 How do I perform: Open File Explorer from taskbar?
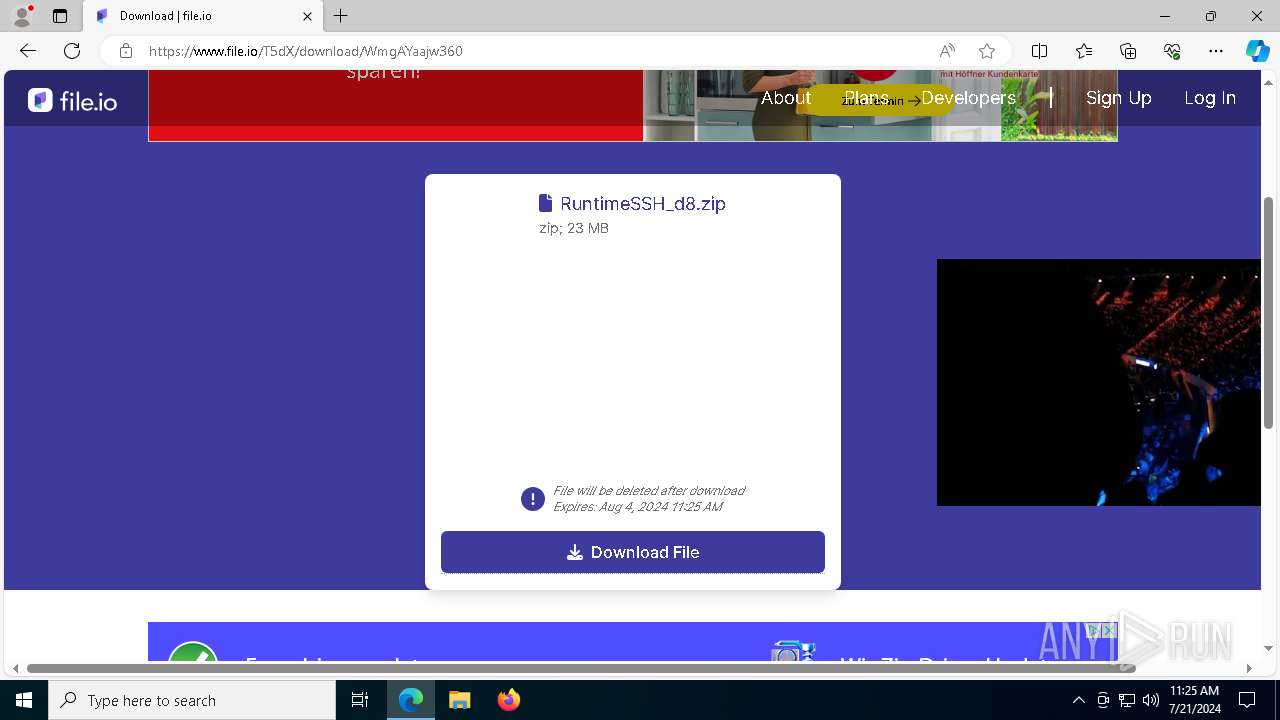click(x=459, y=700)
